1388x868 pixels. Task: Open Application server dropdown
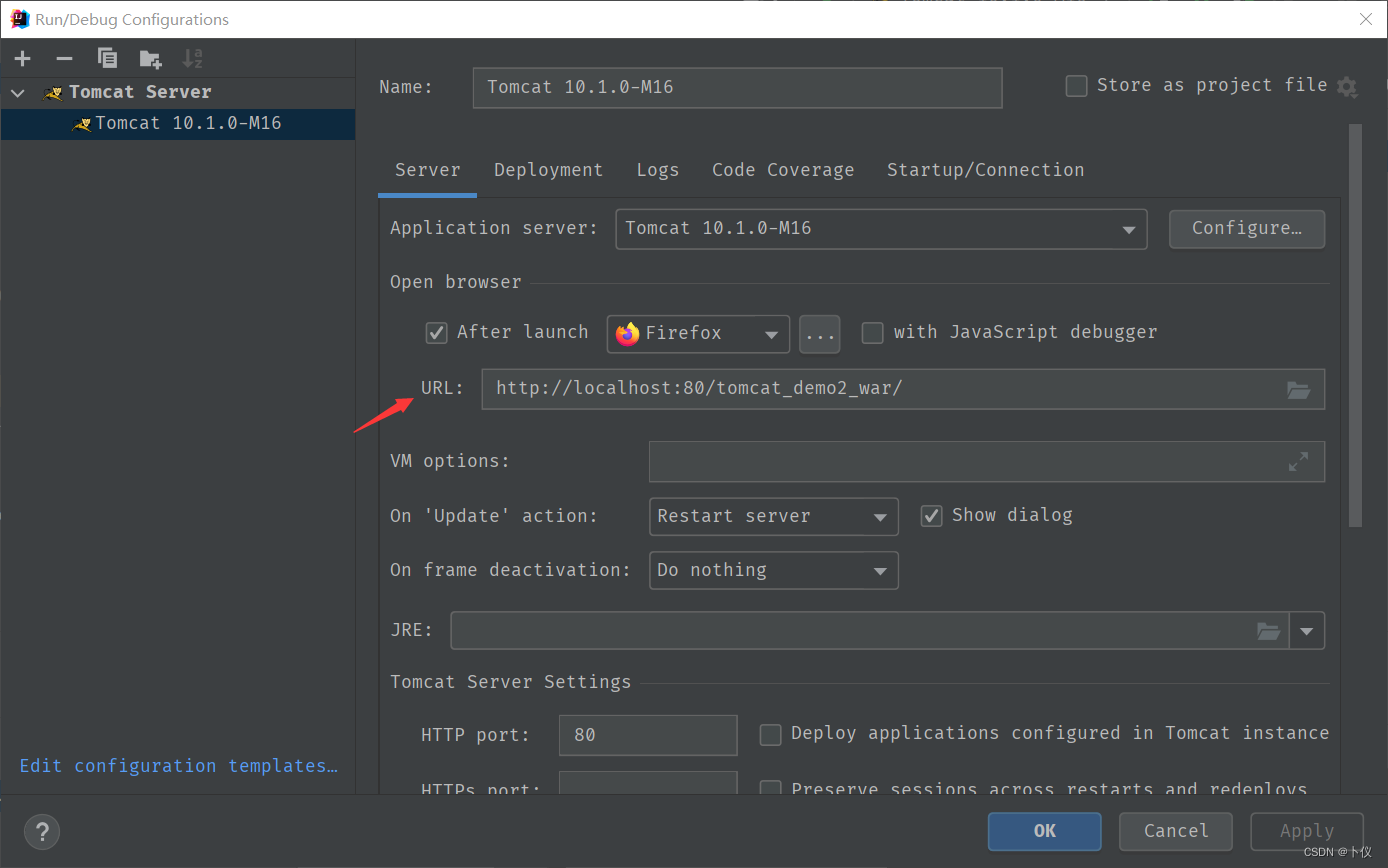[881, 229]
